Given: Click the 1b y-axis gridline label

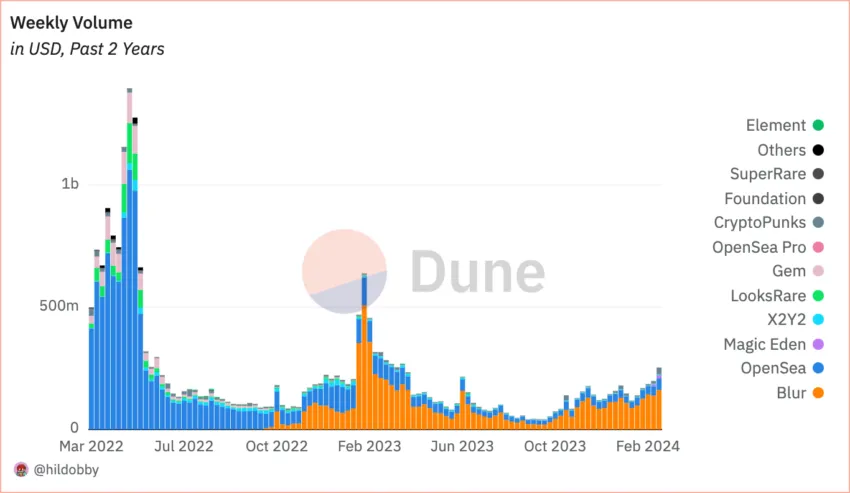Looking at the screenshot, I should click(70, 184).
